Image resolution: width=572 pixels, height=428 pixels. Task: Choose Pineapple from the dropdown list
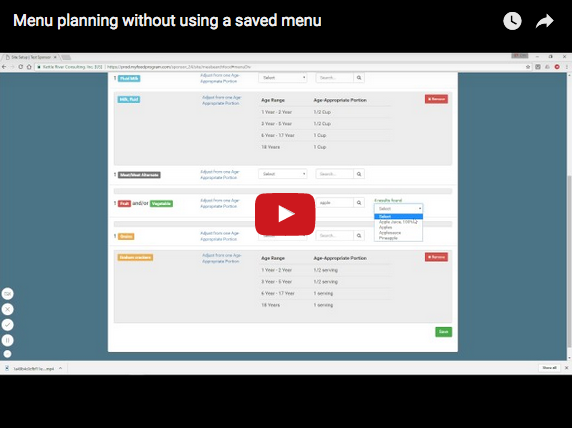pos(388,238)
